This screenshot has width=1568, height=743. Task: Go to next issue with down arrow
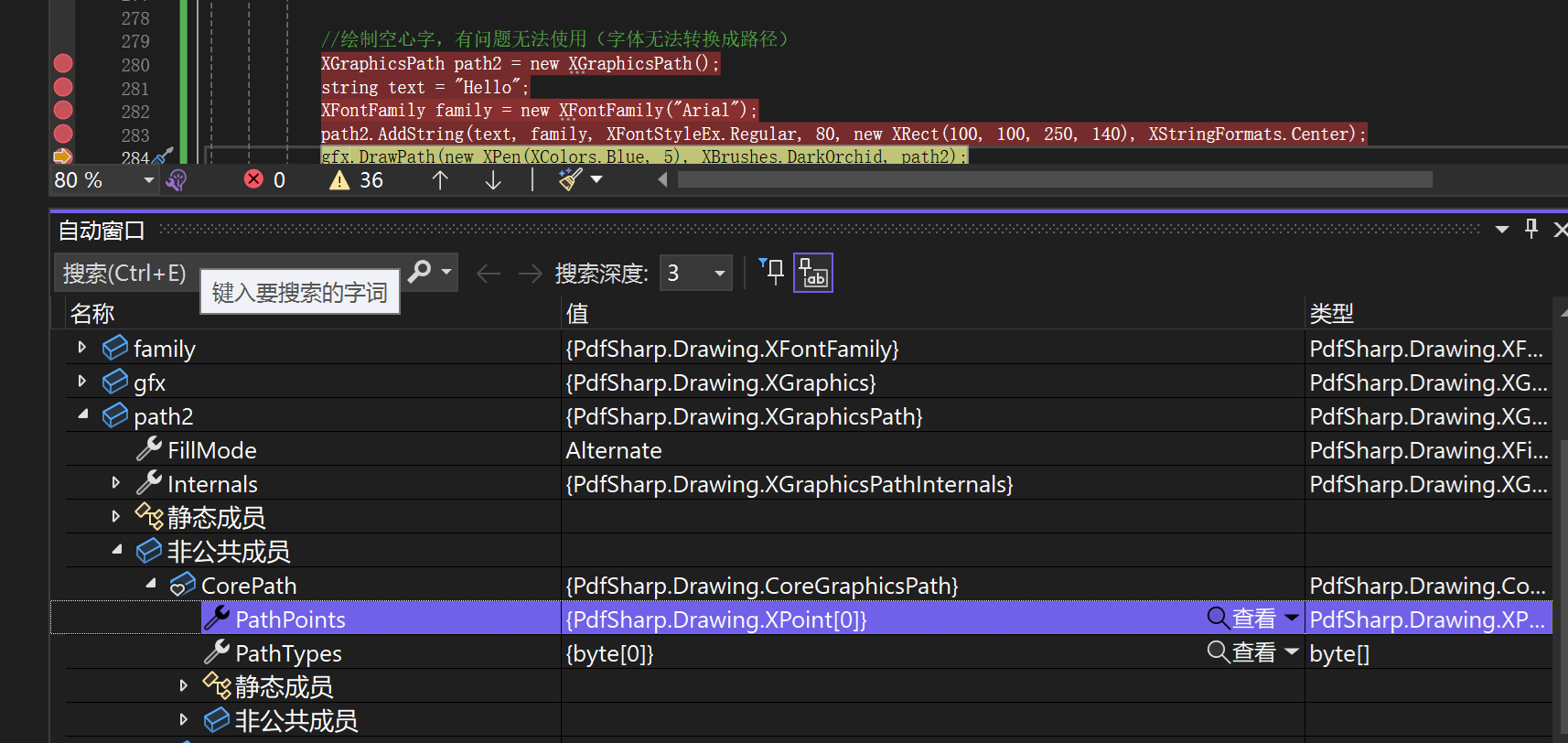click(x=493, y=180)
